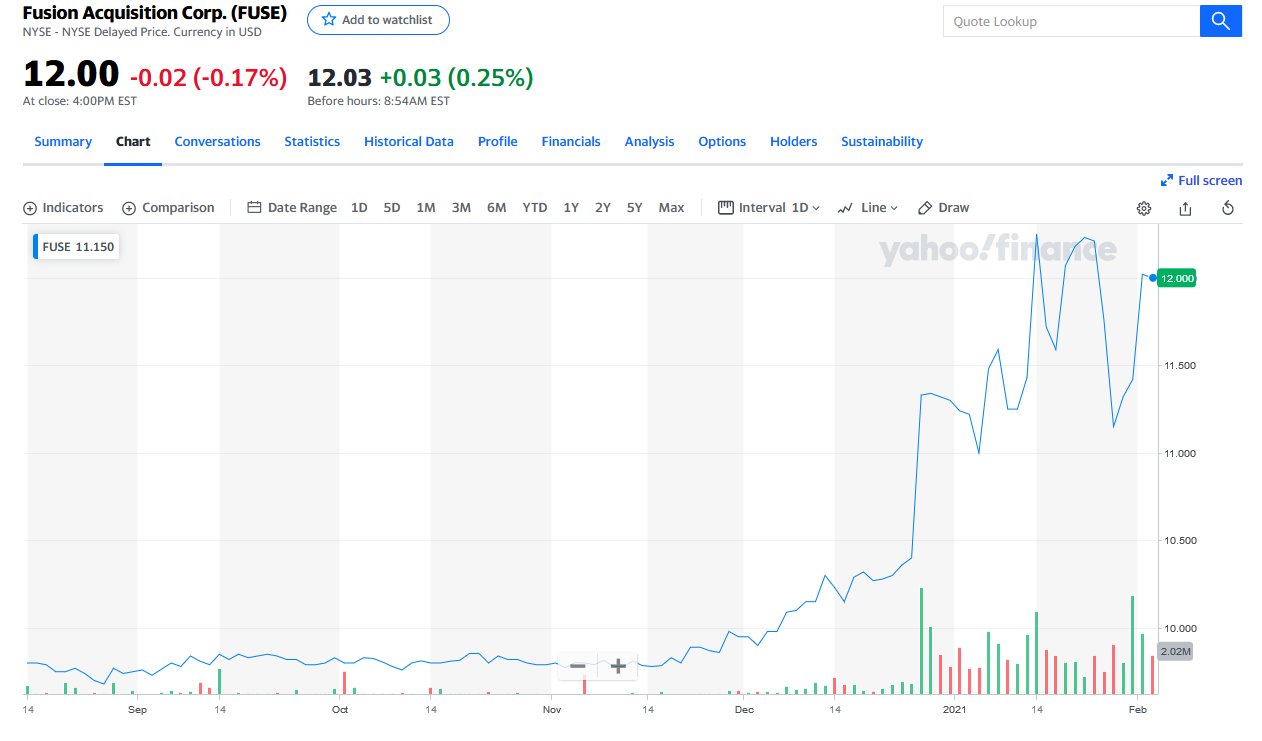The width and height of the screenshot is (1262, 741).
Task: Set range to 2Y
Action: click(x=603, y=208)
